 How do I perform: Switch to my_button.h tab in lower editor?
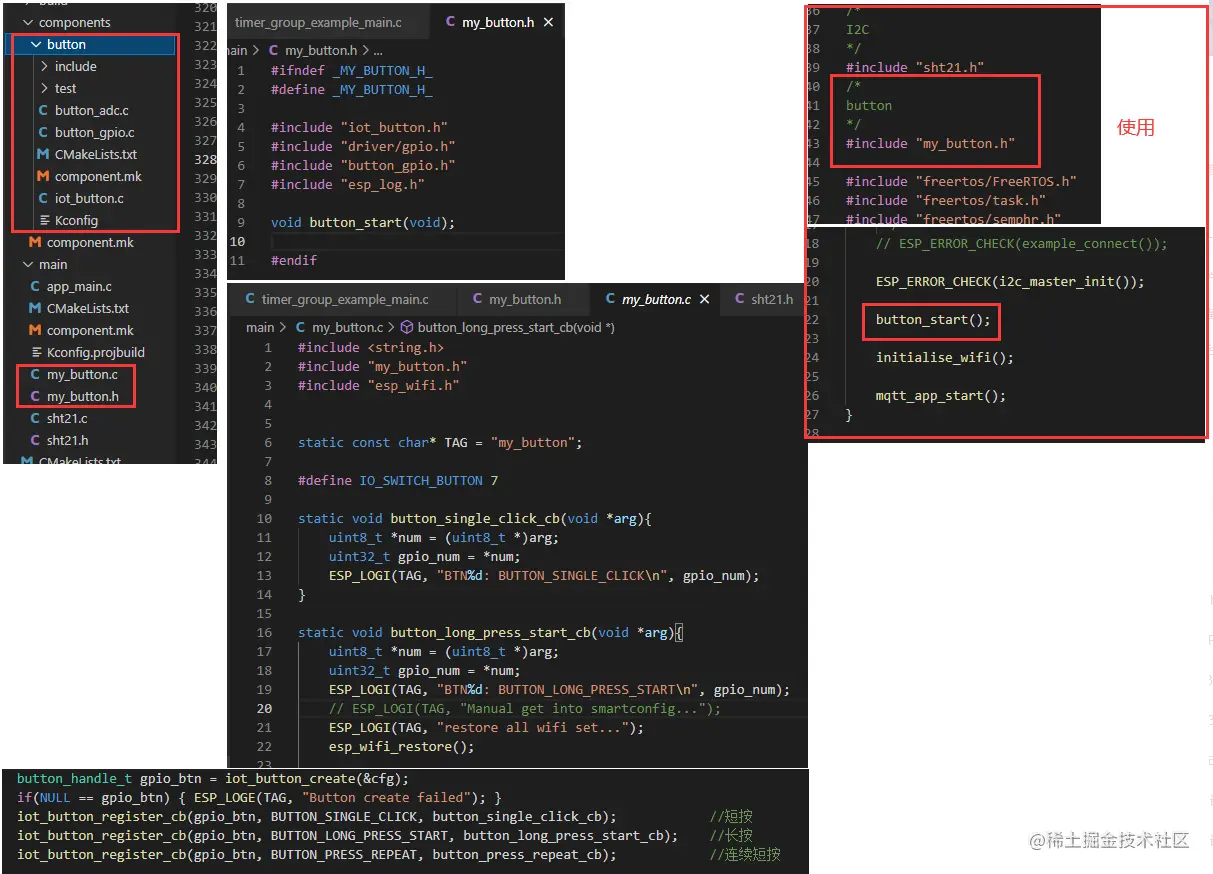coord(522,299)
